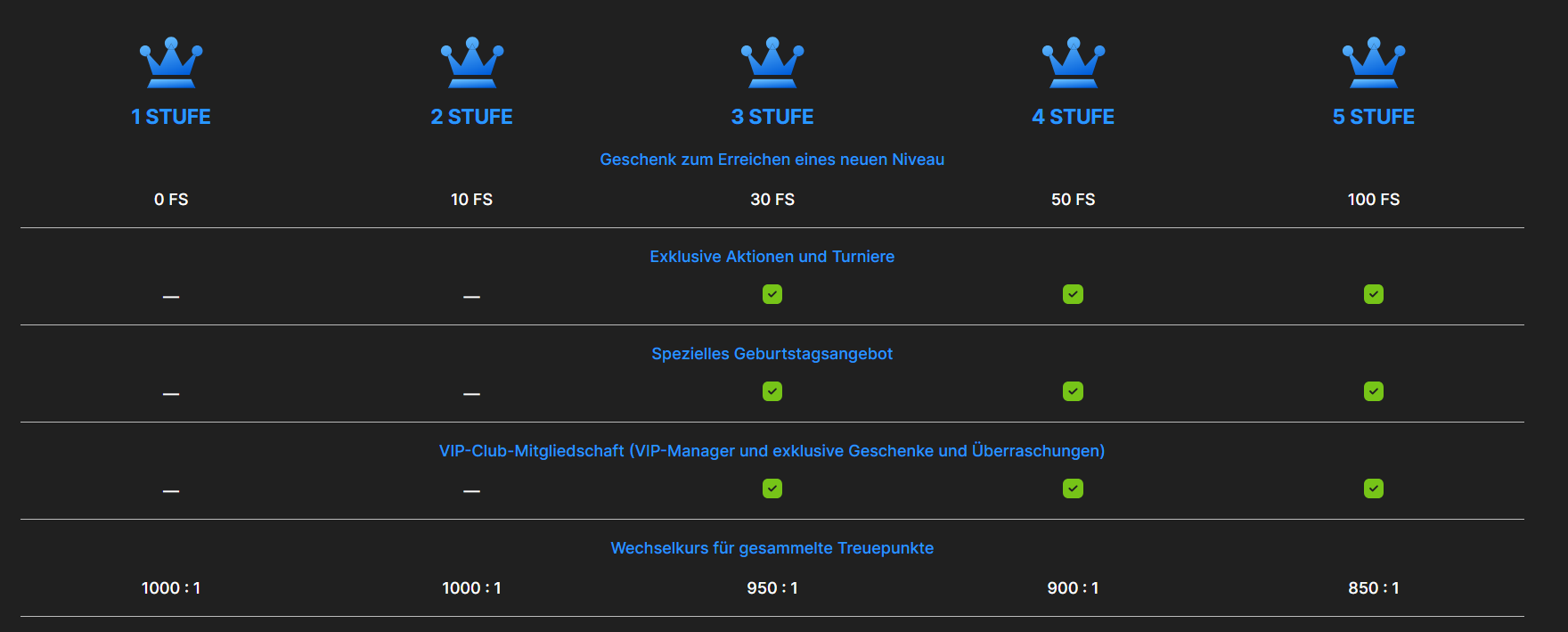Click the crown icon above 1 STUFE
The width and height of the screenshot is (1568, 632).
click(171, 63)
